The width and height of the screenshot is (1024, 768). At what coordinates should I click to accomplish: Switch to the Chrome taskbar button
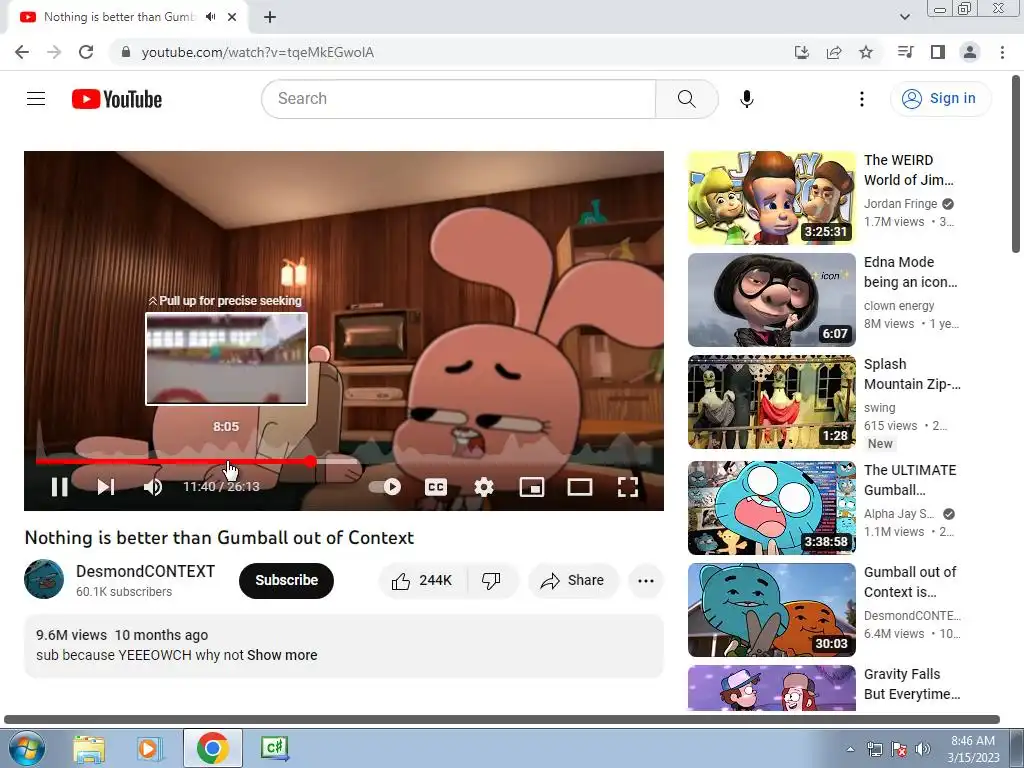click(x=212, y=748)
